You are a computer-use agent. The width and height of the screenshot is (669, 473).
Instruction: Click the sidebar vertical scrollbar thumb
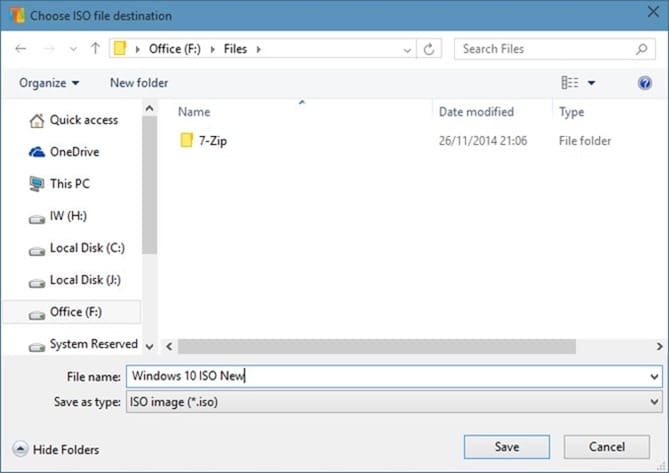(x=149, y=186)
